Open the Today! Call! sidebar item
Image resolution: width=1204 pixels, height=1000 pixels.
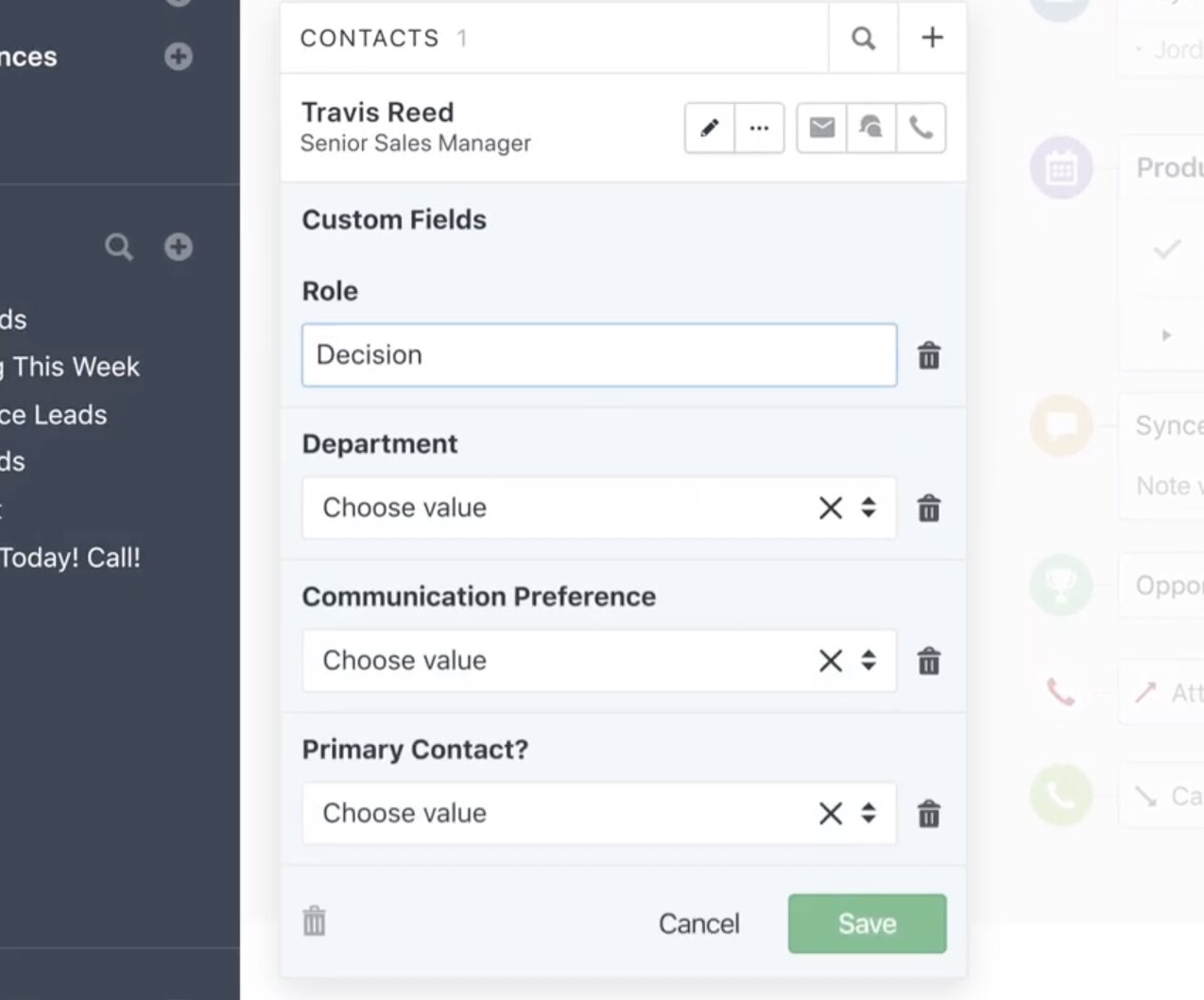pos(70,558)
